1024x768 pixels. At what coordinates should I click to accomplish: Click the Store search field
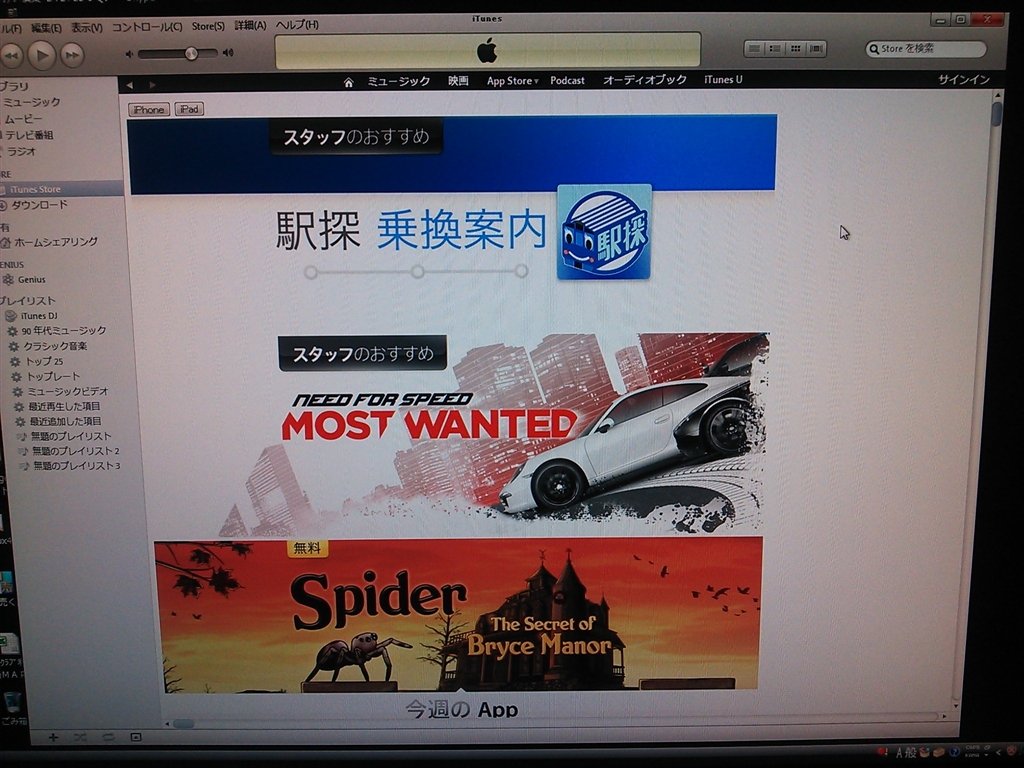click(x=925, y=48)
